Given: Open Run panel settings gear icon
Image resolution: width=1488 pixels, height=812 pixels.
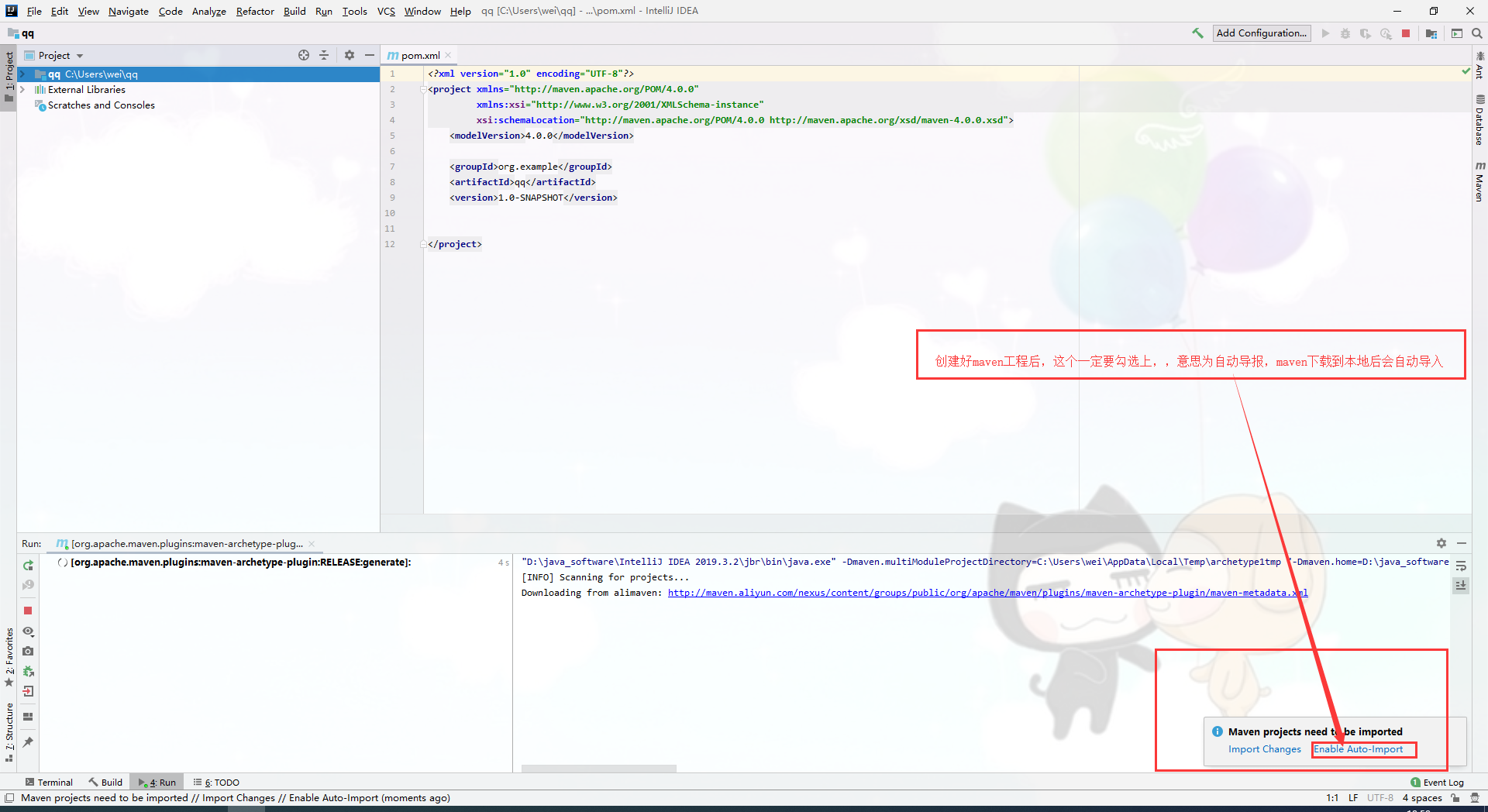Looking at the screenshot, I should (1441, 543).
